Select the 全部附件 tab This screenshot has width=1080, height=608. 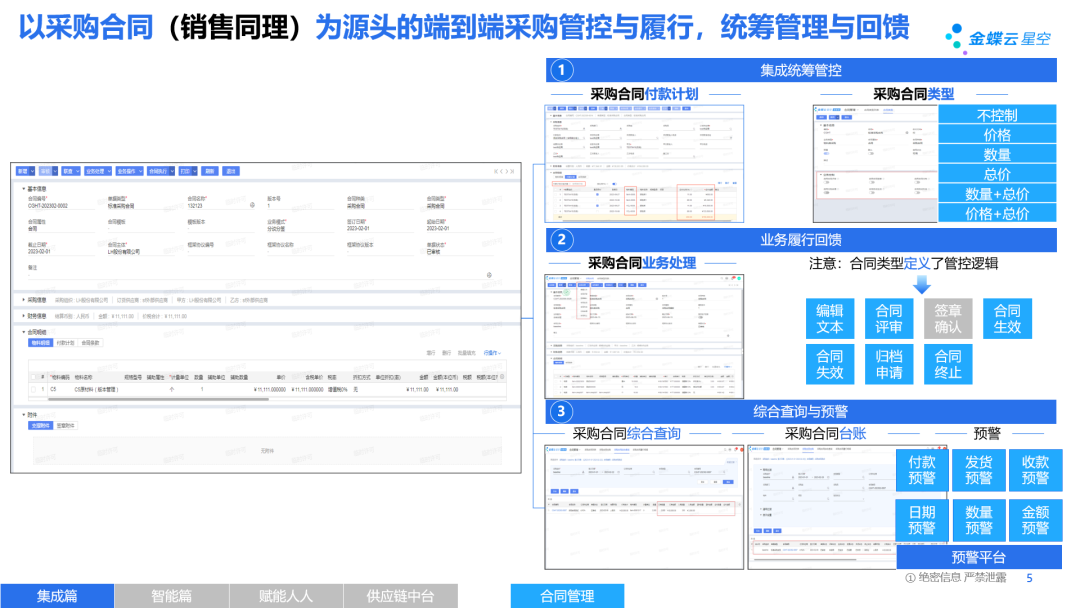click(x=40, y=426)
